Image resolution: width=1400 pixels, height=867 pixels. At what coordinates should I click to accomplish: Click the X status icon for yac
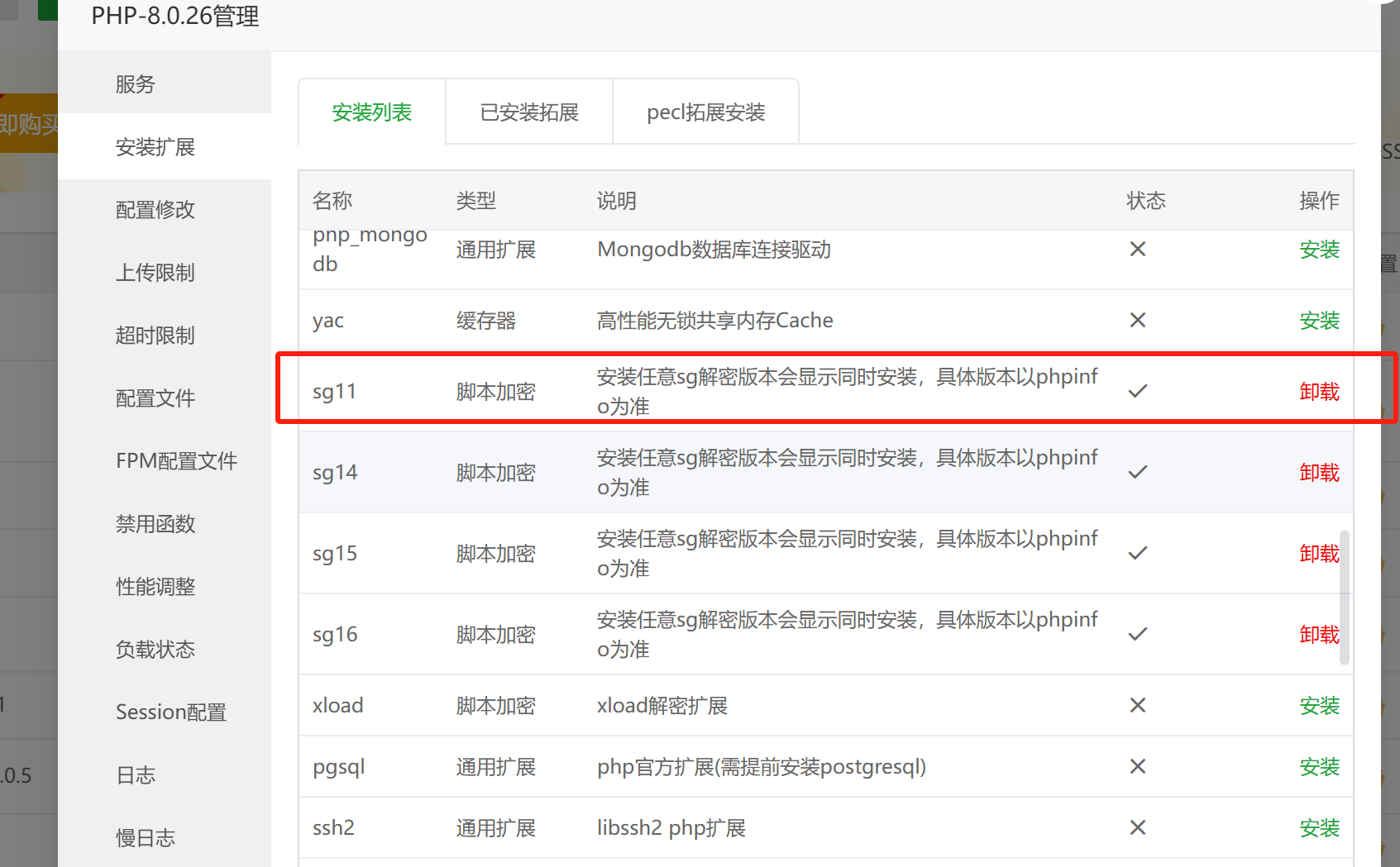click(x=1138, y=320)
